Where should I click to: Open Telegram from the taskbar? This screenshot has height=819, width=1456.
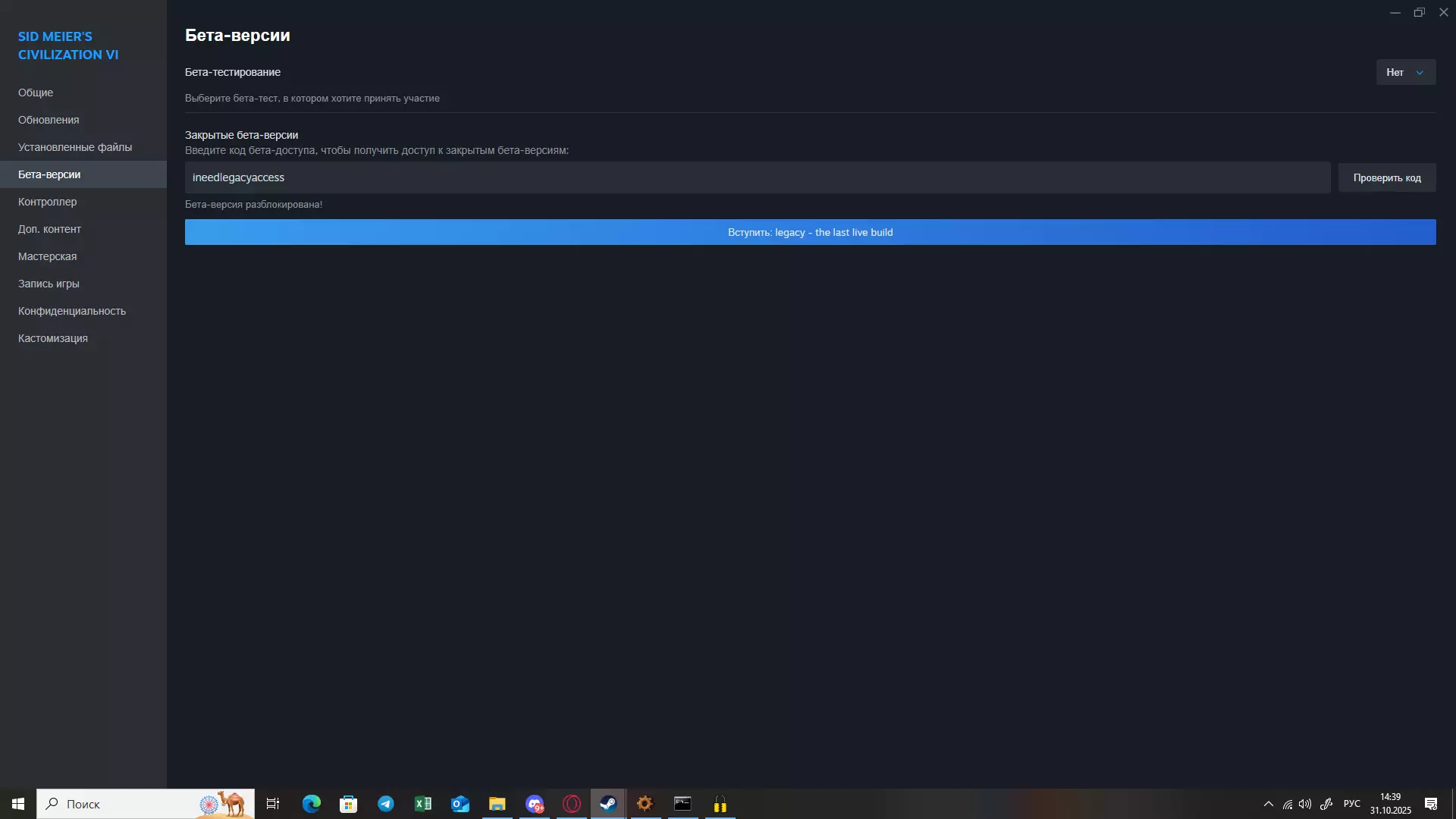point(386,804)
